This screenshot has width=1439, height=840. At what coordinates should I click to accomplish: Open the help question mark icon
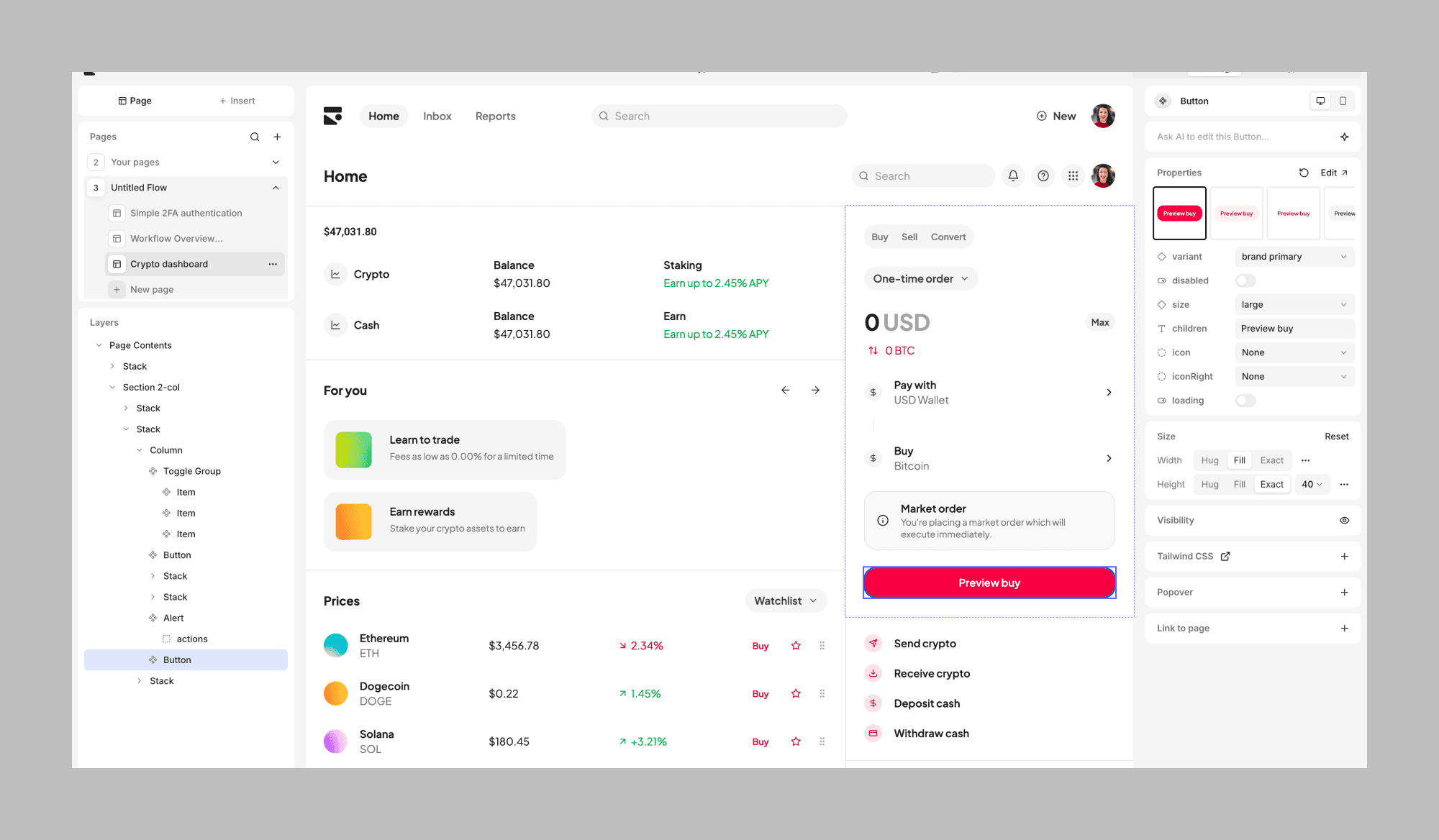1043,176
